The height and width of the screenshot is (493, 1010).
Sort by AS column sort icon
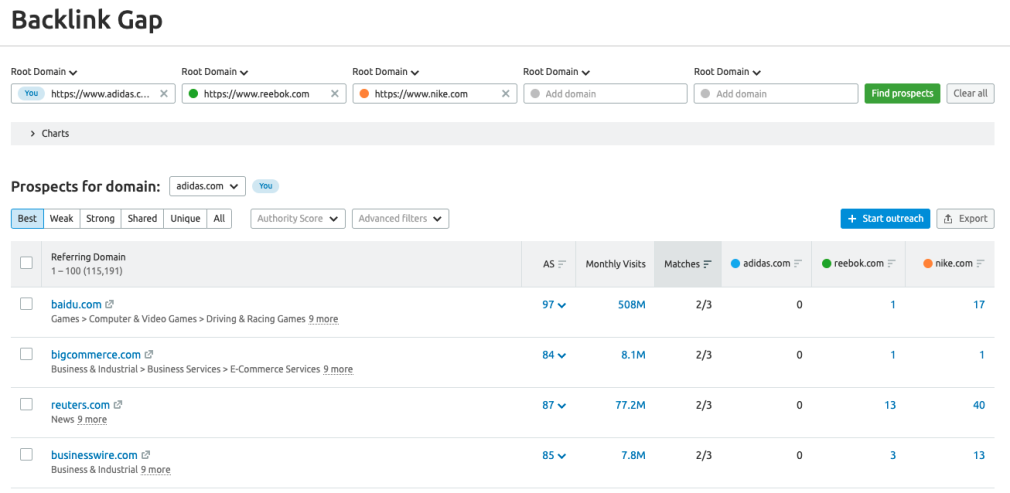pos(562,264)
